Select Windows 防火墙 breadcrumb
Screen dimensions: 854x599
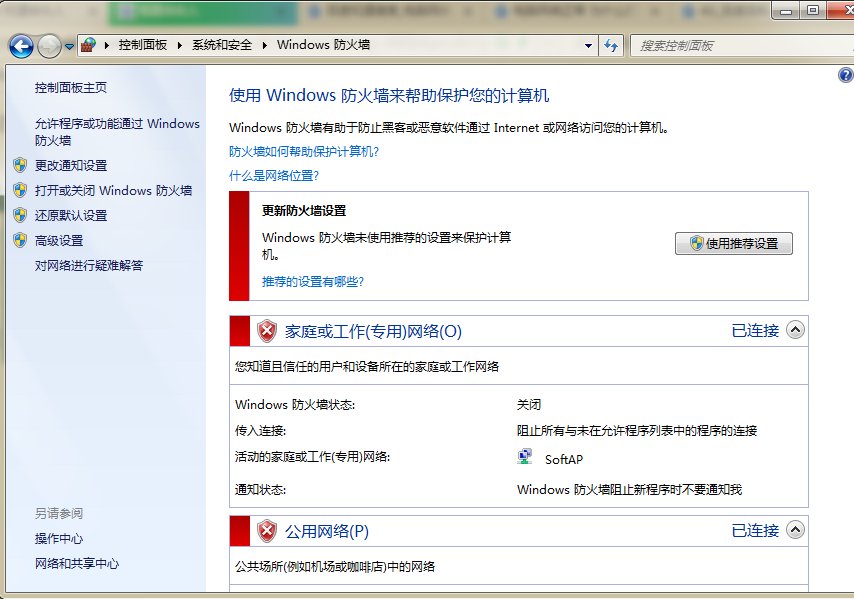pyautogui.click(x=324, y=45)
